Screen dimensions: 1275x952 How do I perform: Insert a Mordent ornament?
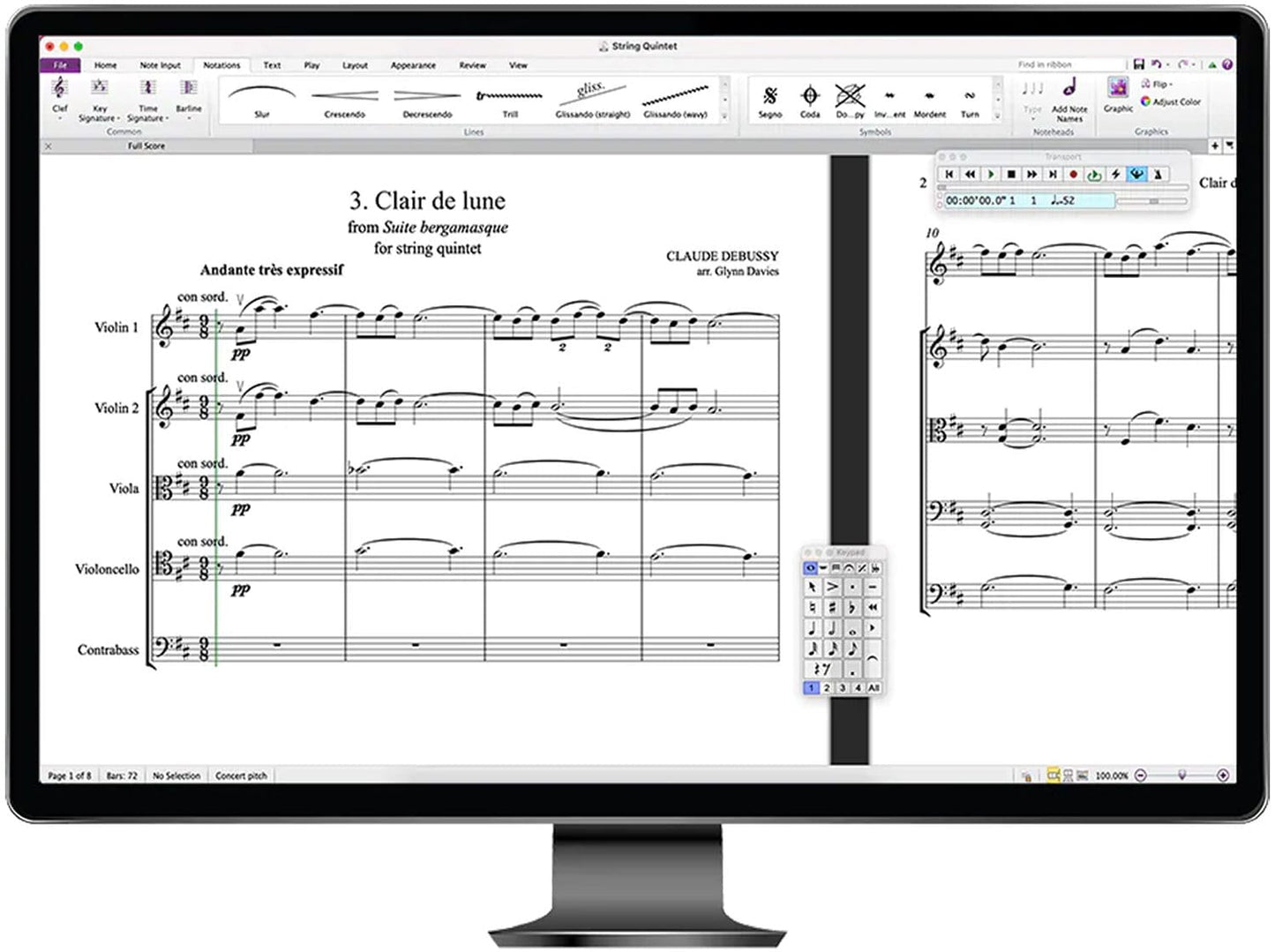click(929, 97)
